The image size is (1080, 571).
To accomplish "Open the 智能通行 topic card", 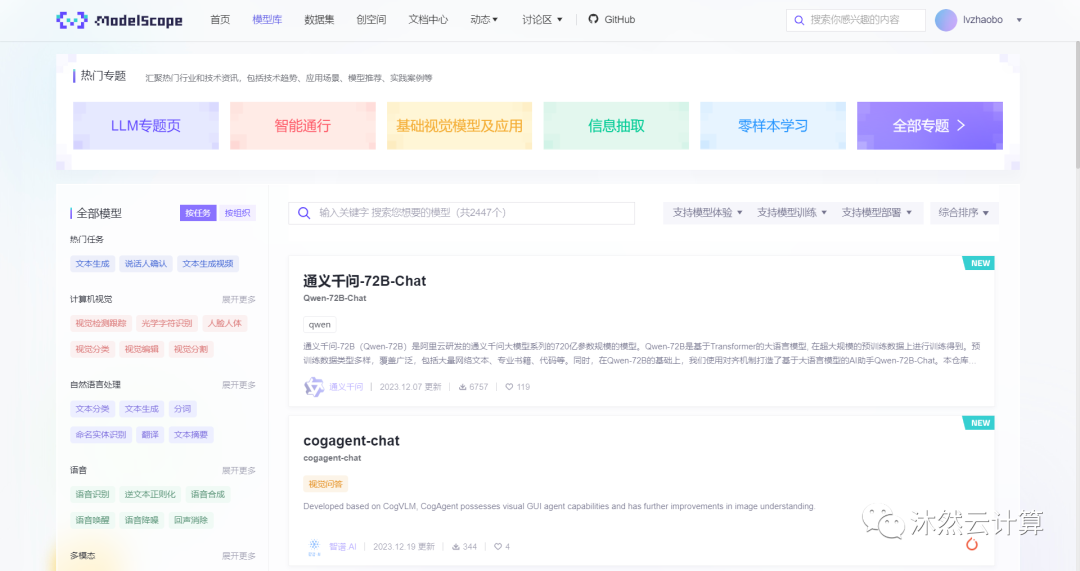I will [x=302, y=125].
